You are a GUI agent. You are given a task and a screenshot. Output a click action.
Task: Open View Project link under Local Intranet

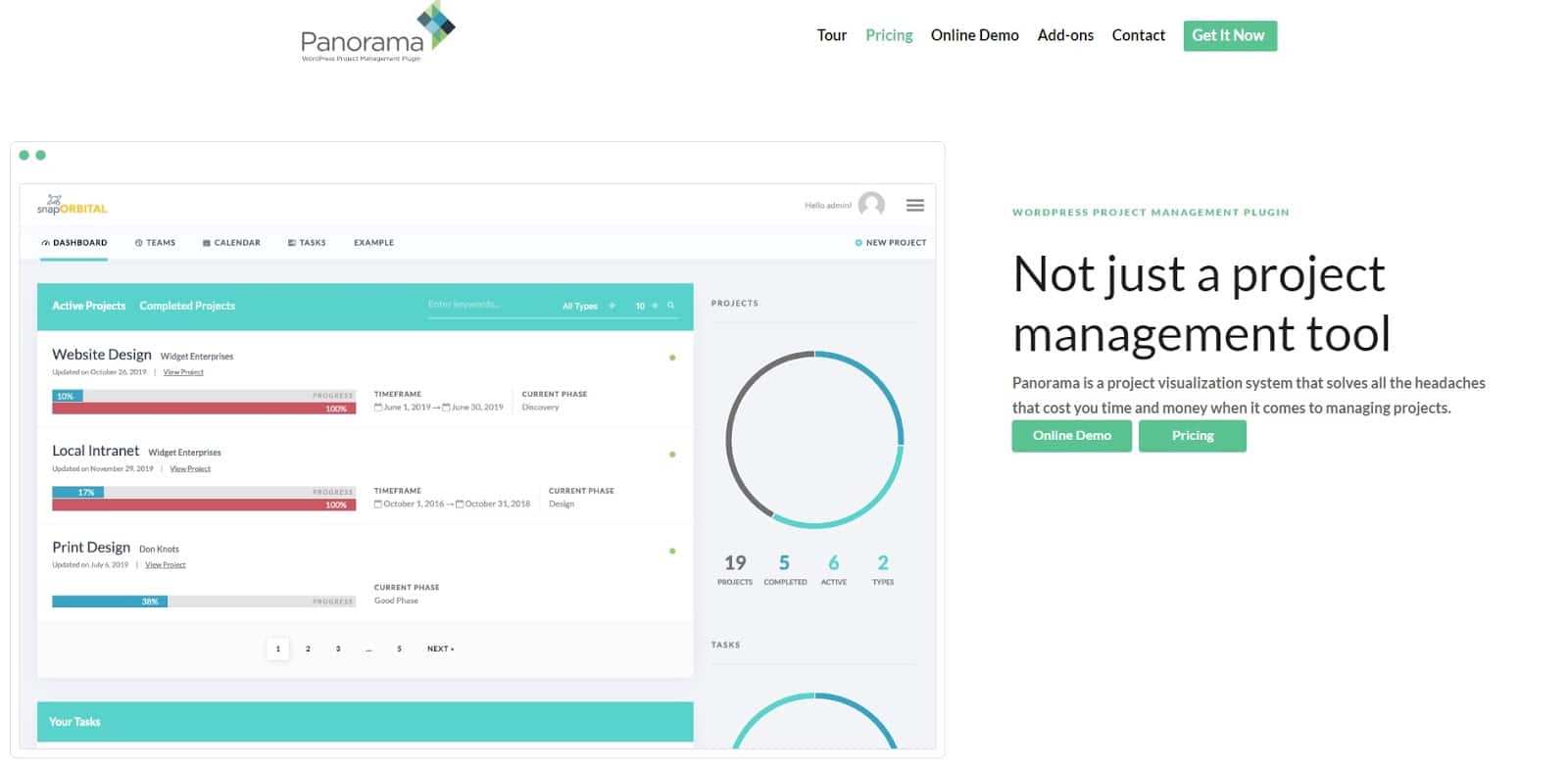190,469
